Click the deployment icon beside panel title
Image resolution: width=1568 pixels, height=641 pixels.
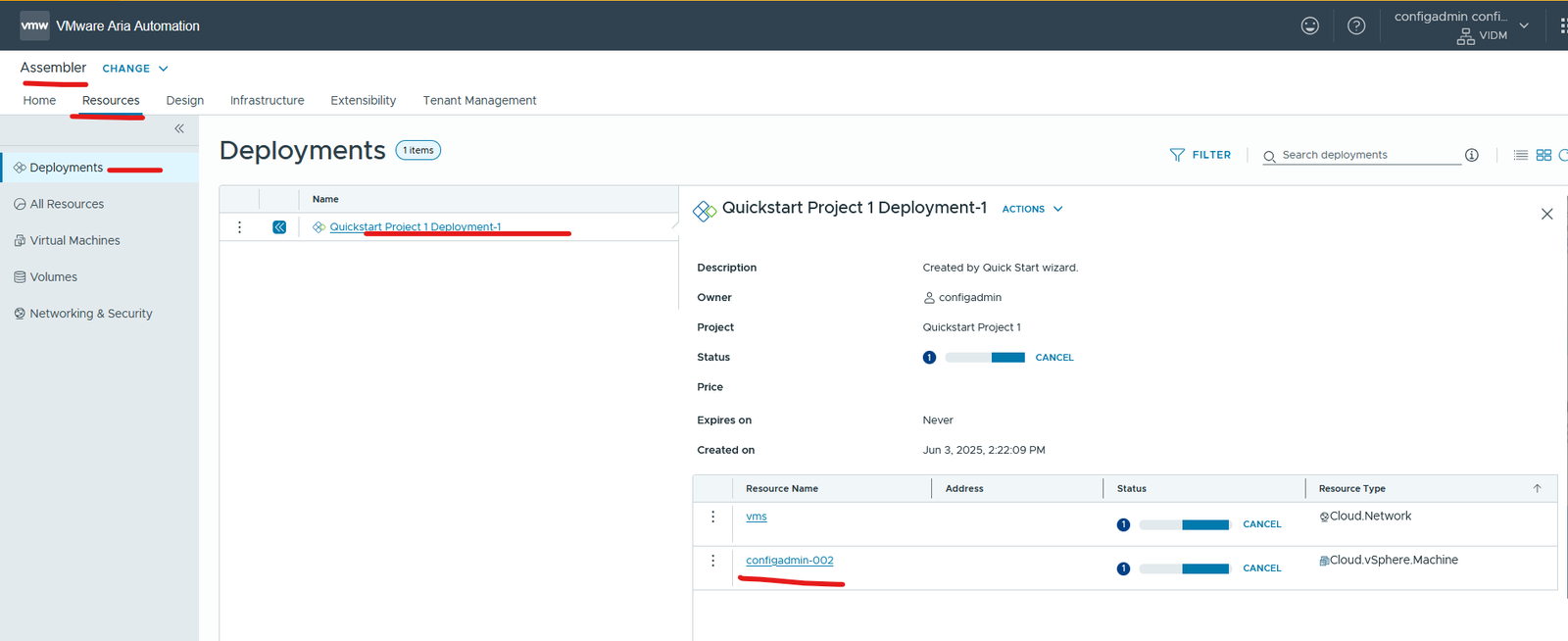coord(705,211)
